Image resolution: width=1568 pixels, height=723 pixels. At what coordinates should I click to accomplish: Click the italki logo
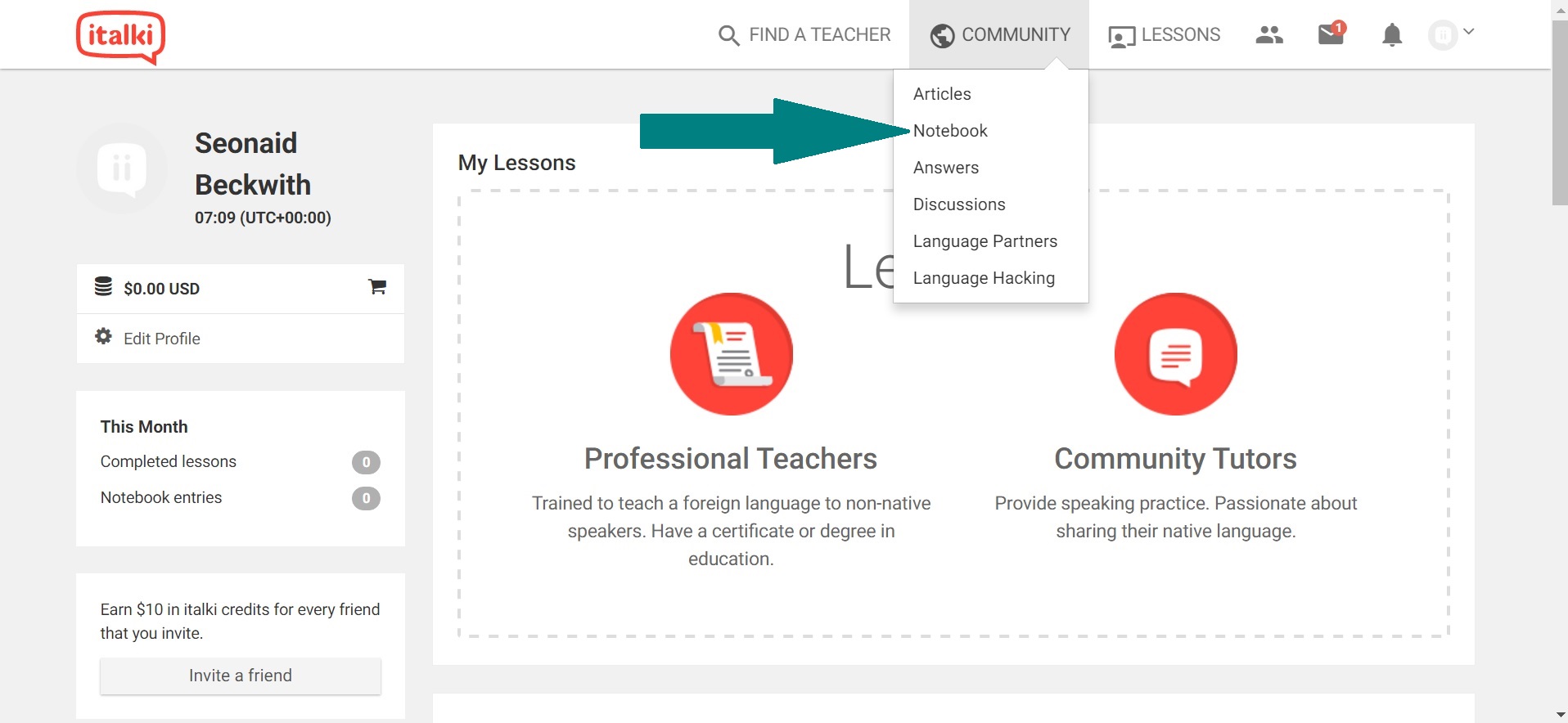click(121, 37)
